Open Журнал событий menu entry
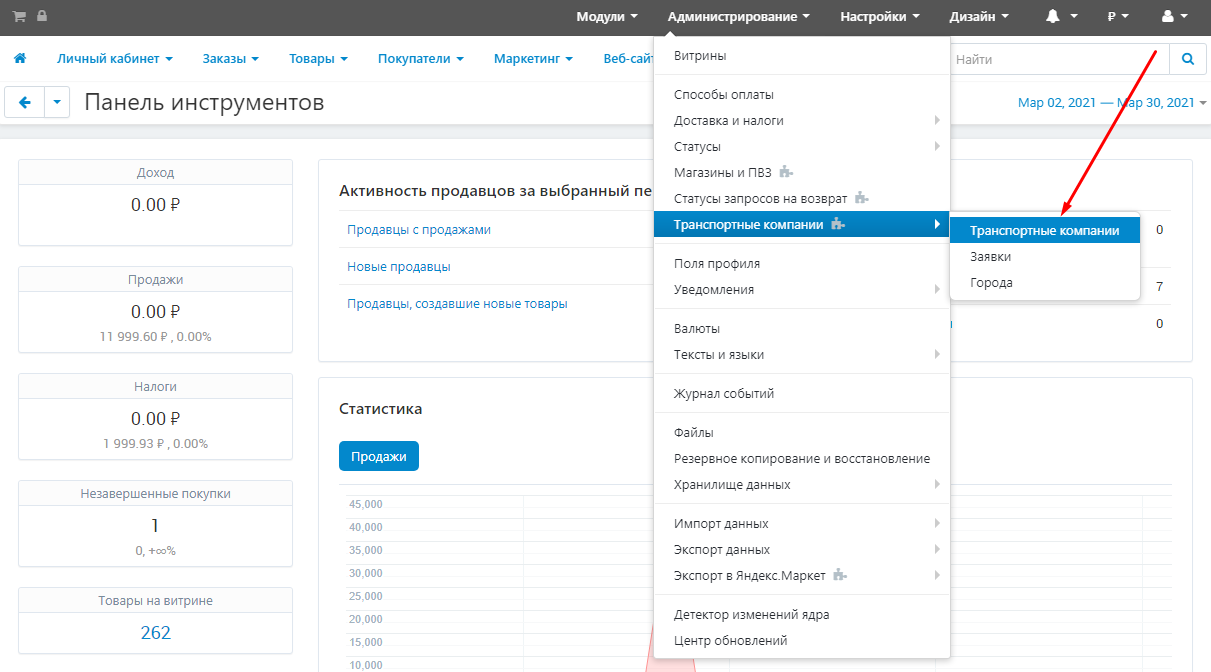The width and height of the screenshot is (1211, 672). 724,394
